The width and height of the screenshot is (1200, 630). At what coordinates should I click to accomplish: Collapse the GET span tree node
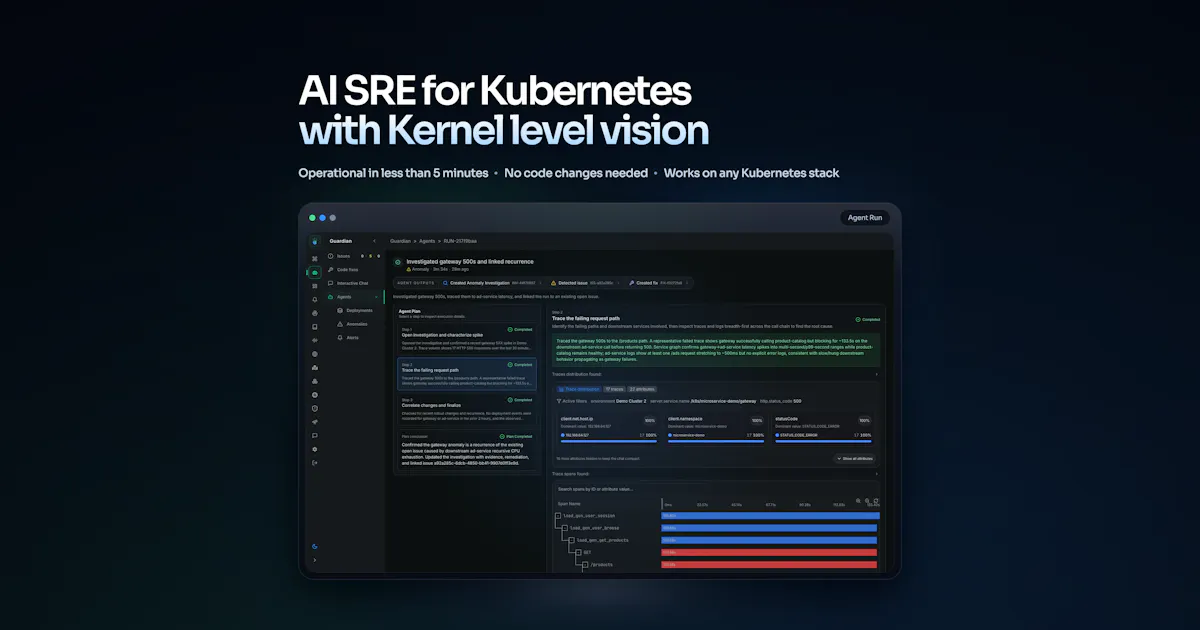579,552
